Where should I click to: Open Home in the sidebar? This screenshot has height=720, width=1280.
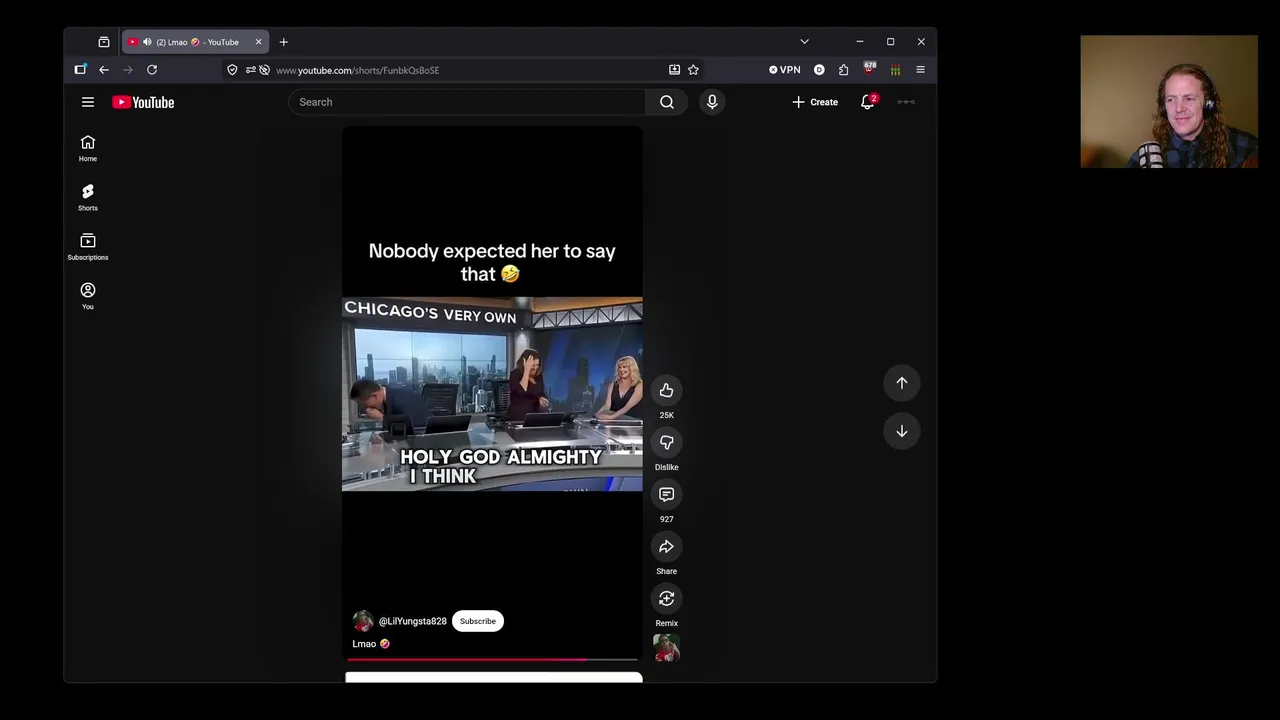point(88,148)
